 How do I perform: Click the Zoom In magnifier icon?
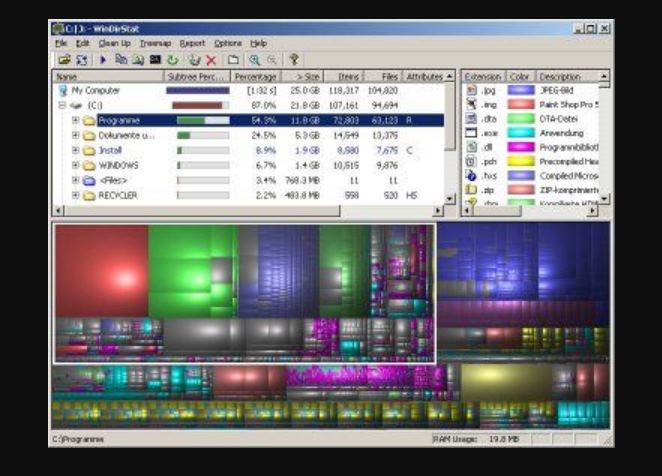255,60
